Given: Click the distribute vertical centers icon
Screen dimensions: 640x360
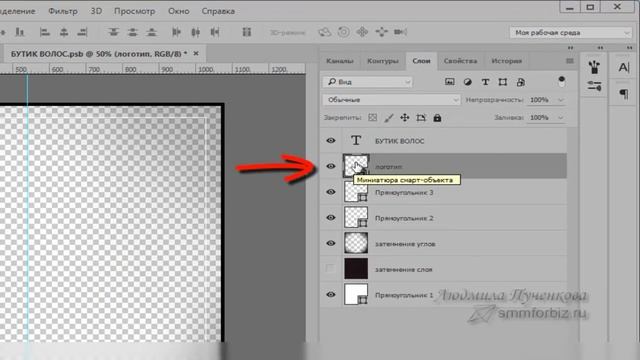Looking at the screenshot, I should 133,32.
